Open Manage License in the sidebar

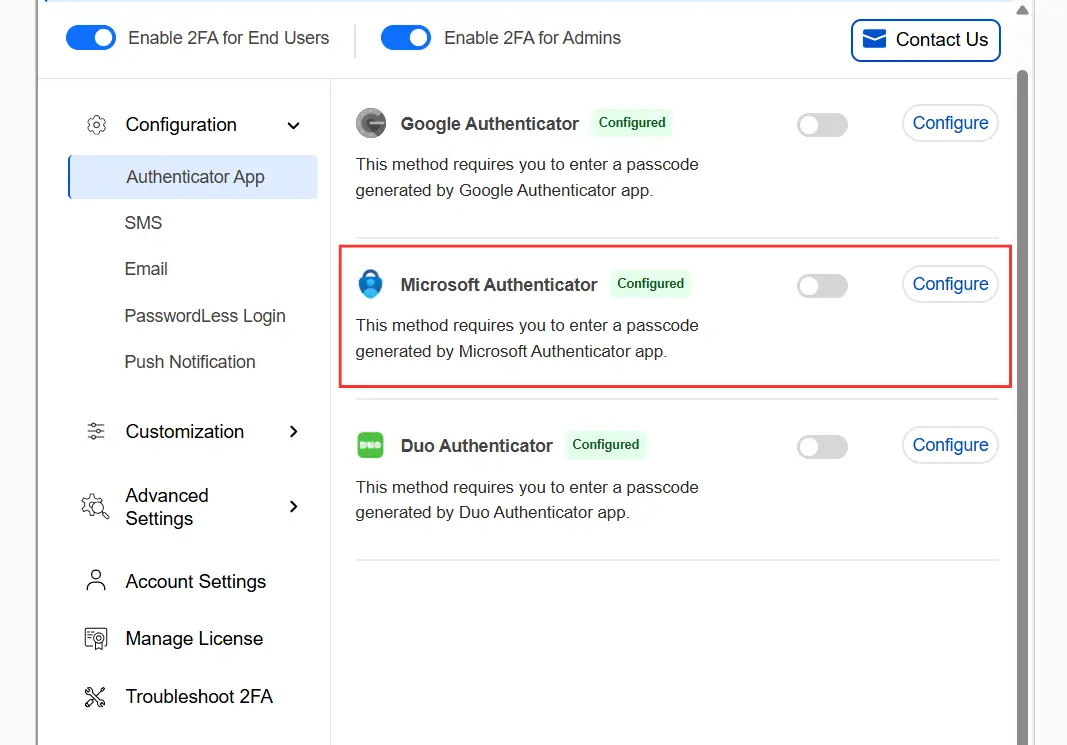pyautogui.click(x=194, y=638)
